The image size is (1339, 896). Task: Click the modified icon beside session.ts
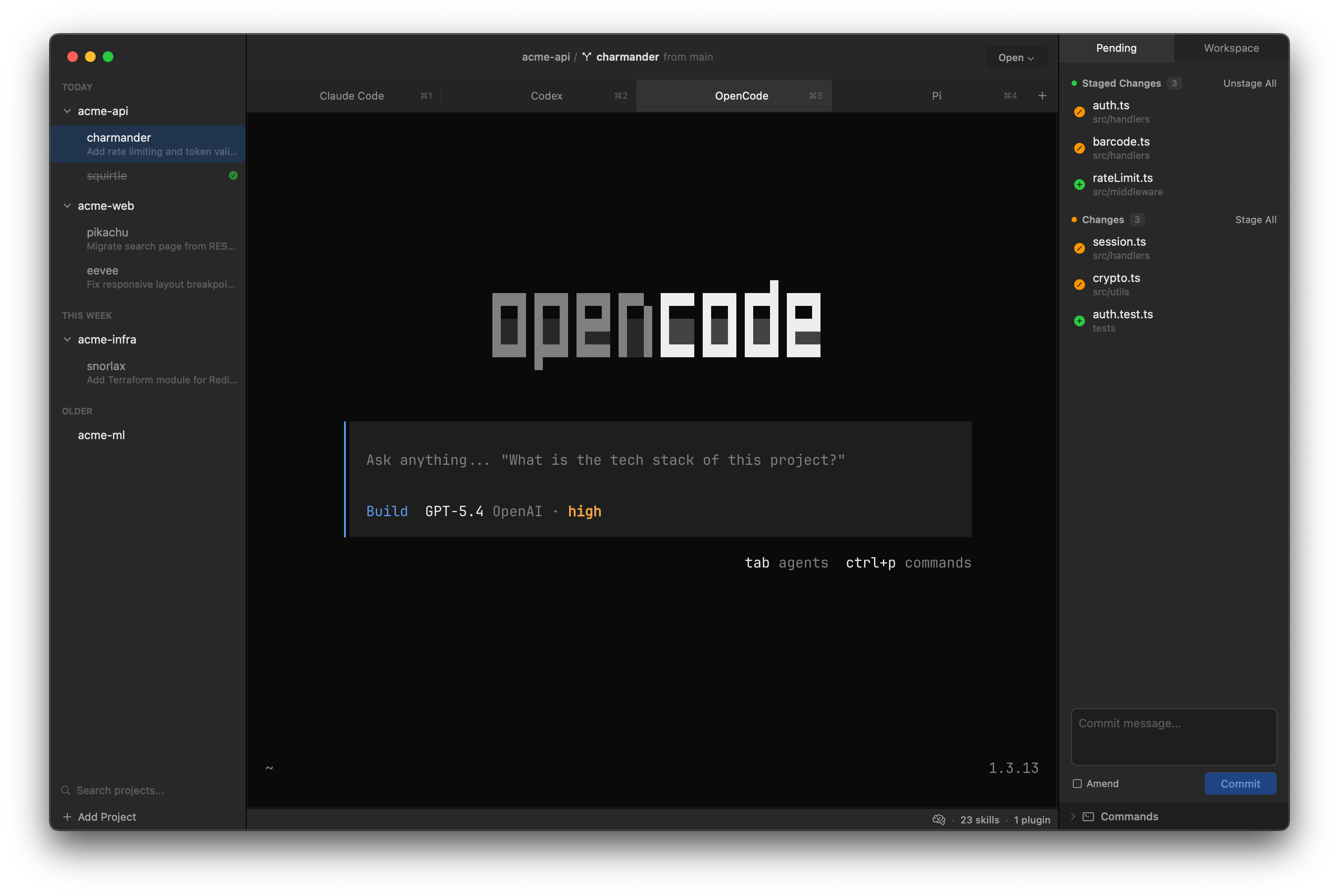click(x=1080, y=249)
